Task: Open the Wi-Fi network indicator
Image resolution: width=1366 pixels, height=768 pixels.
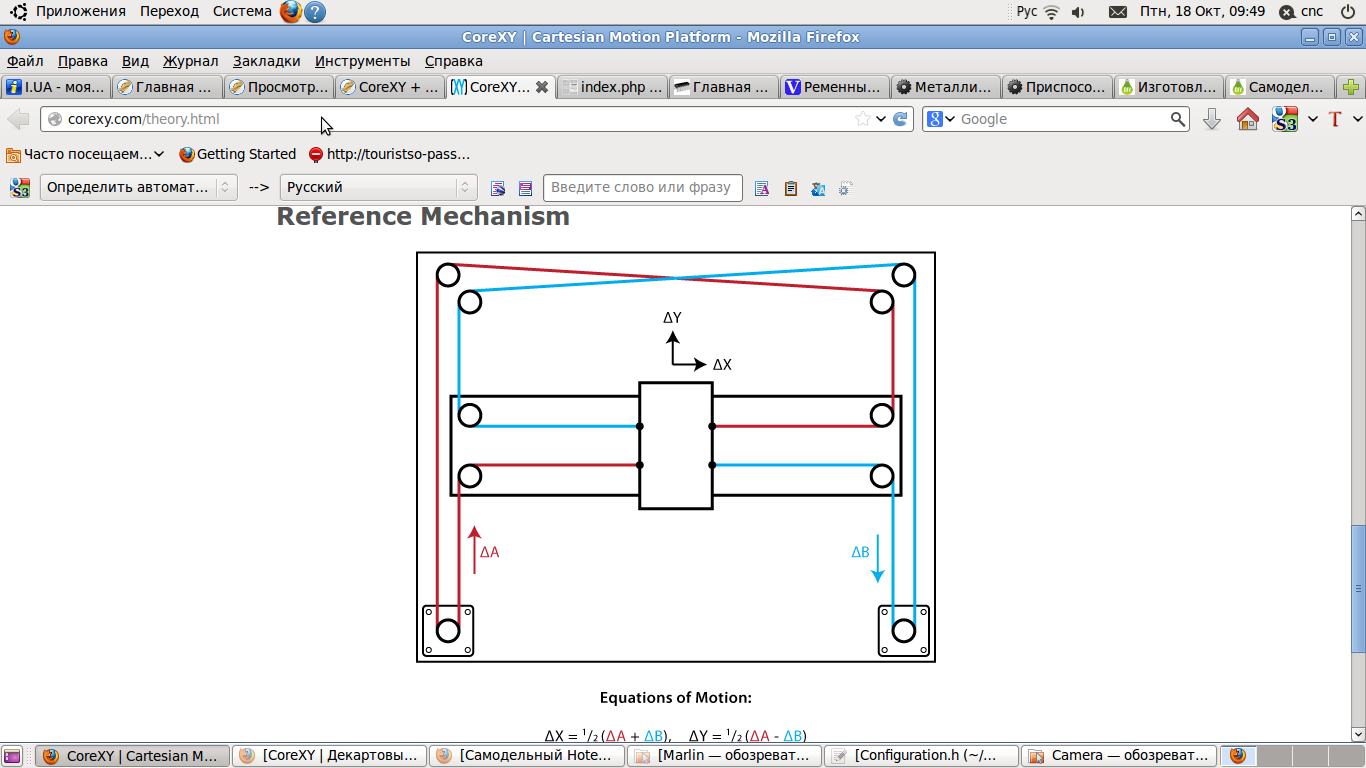Action: point(1052,12)
